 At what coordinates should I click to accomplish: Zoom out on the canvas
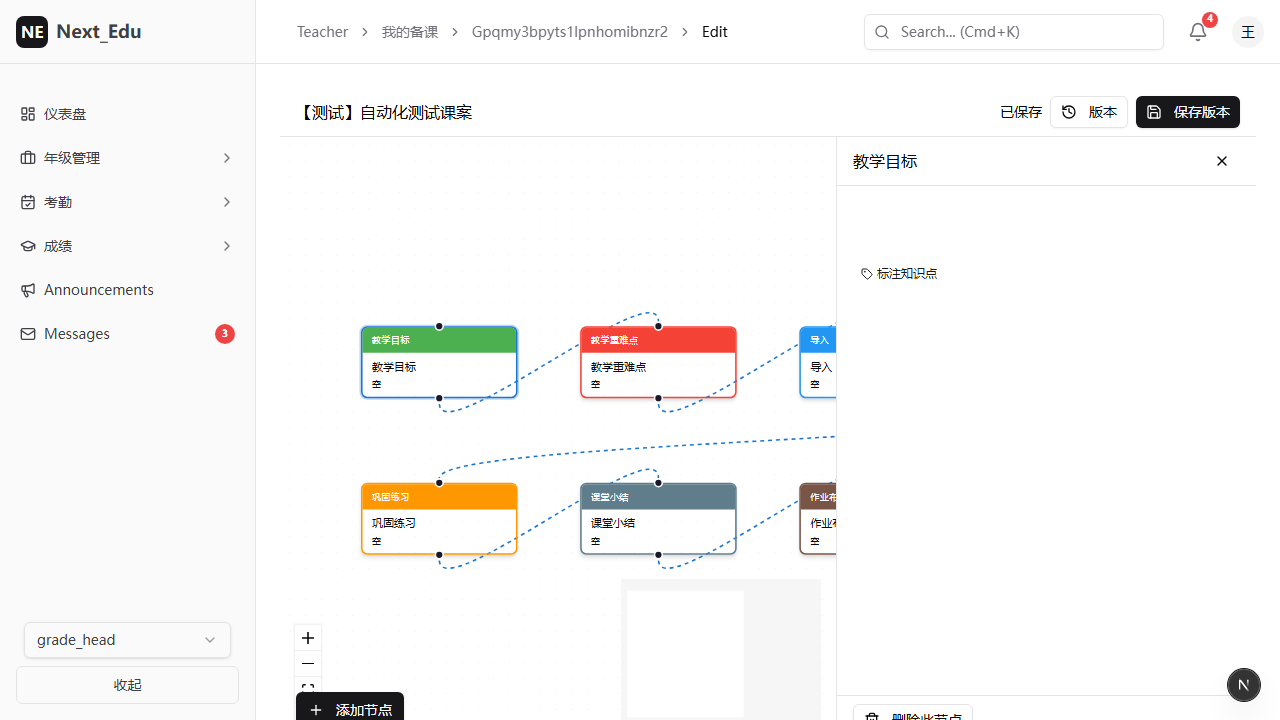coord(308,664)
